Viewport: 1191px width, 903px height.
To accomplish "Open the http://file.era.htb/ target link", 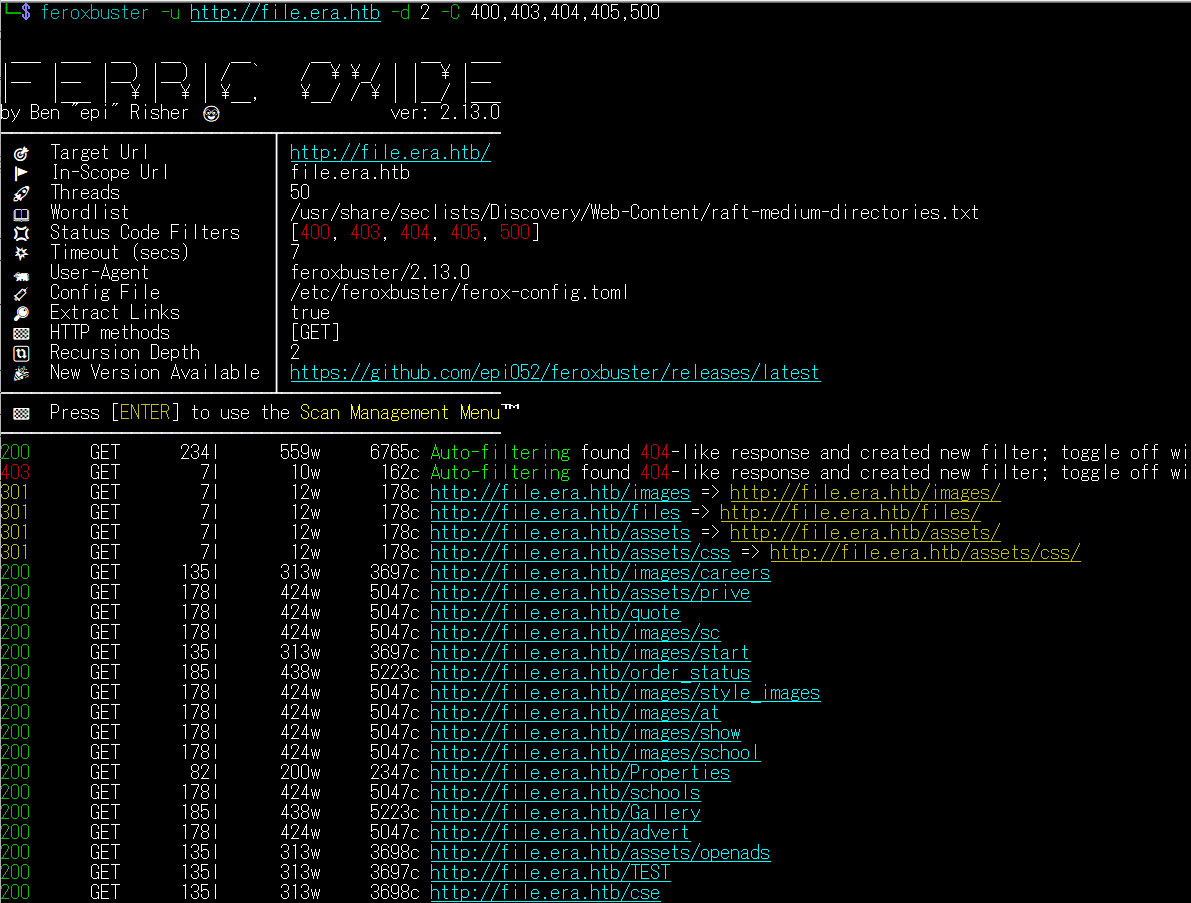I will click(390, 153).
